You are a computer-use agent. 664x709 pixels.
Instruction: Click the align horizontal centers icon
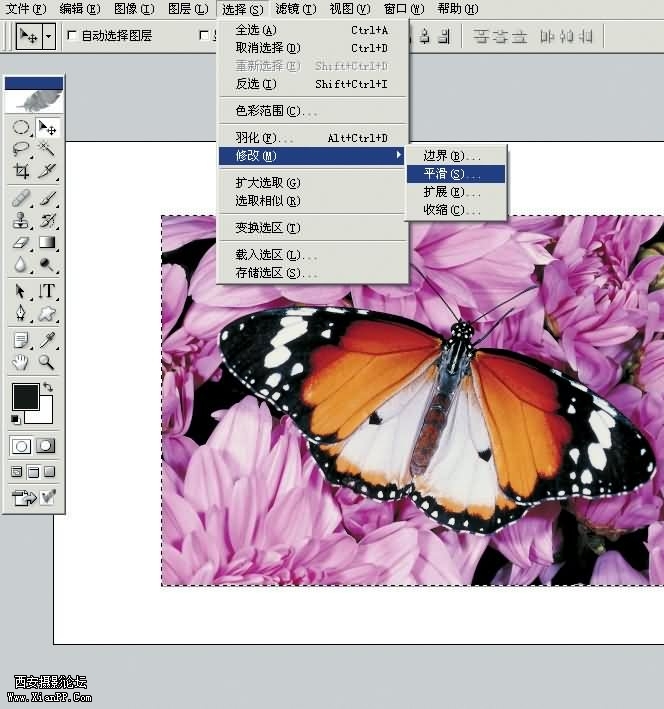pos(425,36)
